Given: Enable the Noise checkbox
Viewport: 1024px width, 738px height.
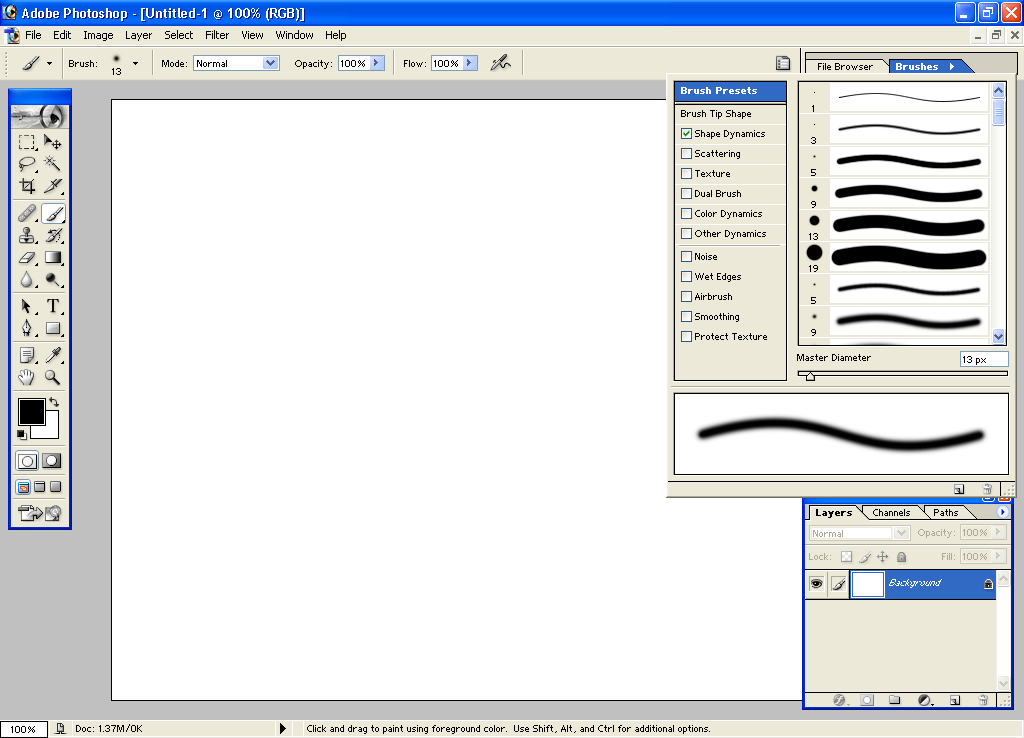Looking at the screenshot, I should click(x=686, y=257).
